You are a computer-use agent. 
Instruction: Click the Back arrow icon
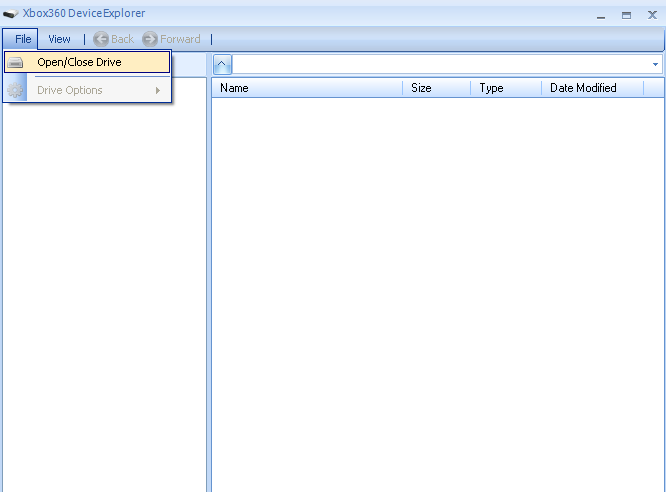click(x=101, y=39)
